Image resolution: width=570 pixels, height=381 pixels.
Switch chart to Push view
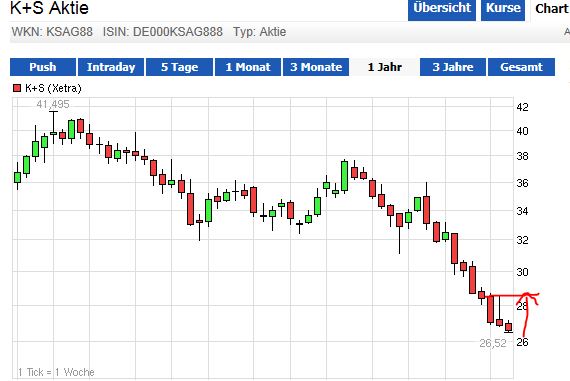(43, 67)
